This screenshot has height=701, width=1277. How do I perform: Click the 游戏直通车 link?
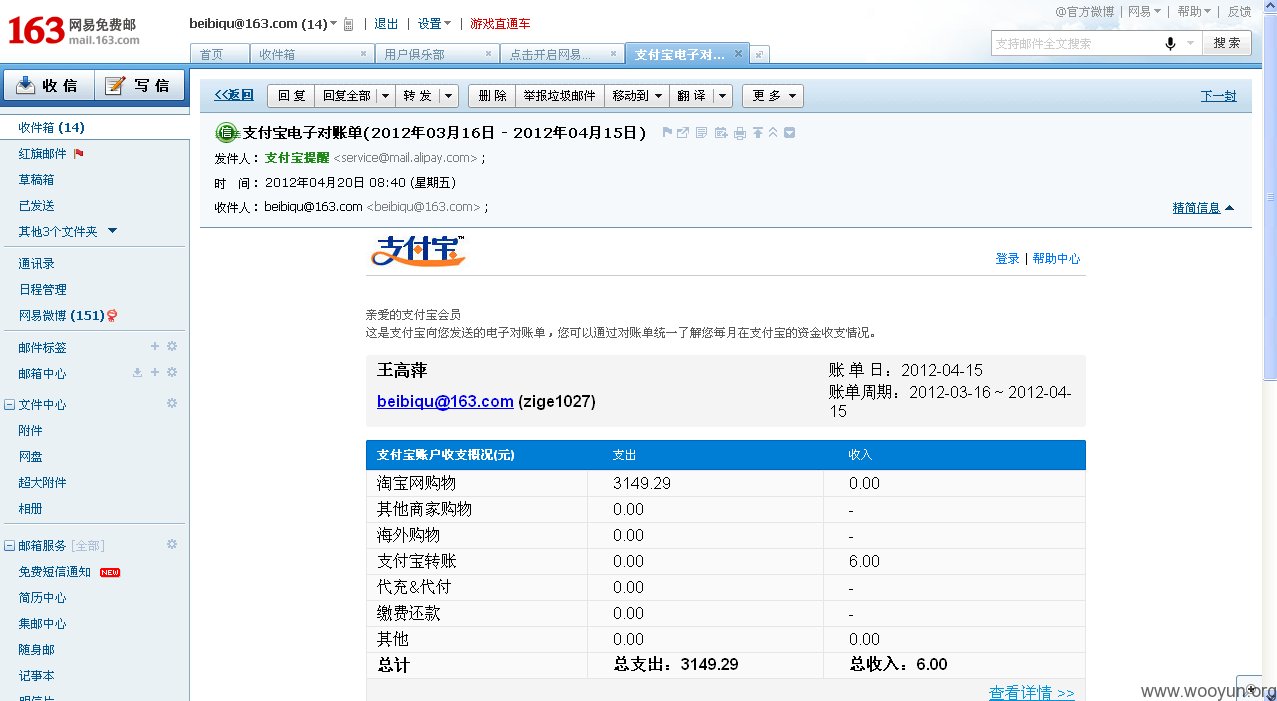(x=500, y=24)
